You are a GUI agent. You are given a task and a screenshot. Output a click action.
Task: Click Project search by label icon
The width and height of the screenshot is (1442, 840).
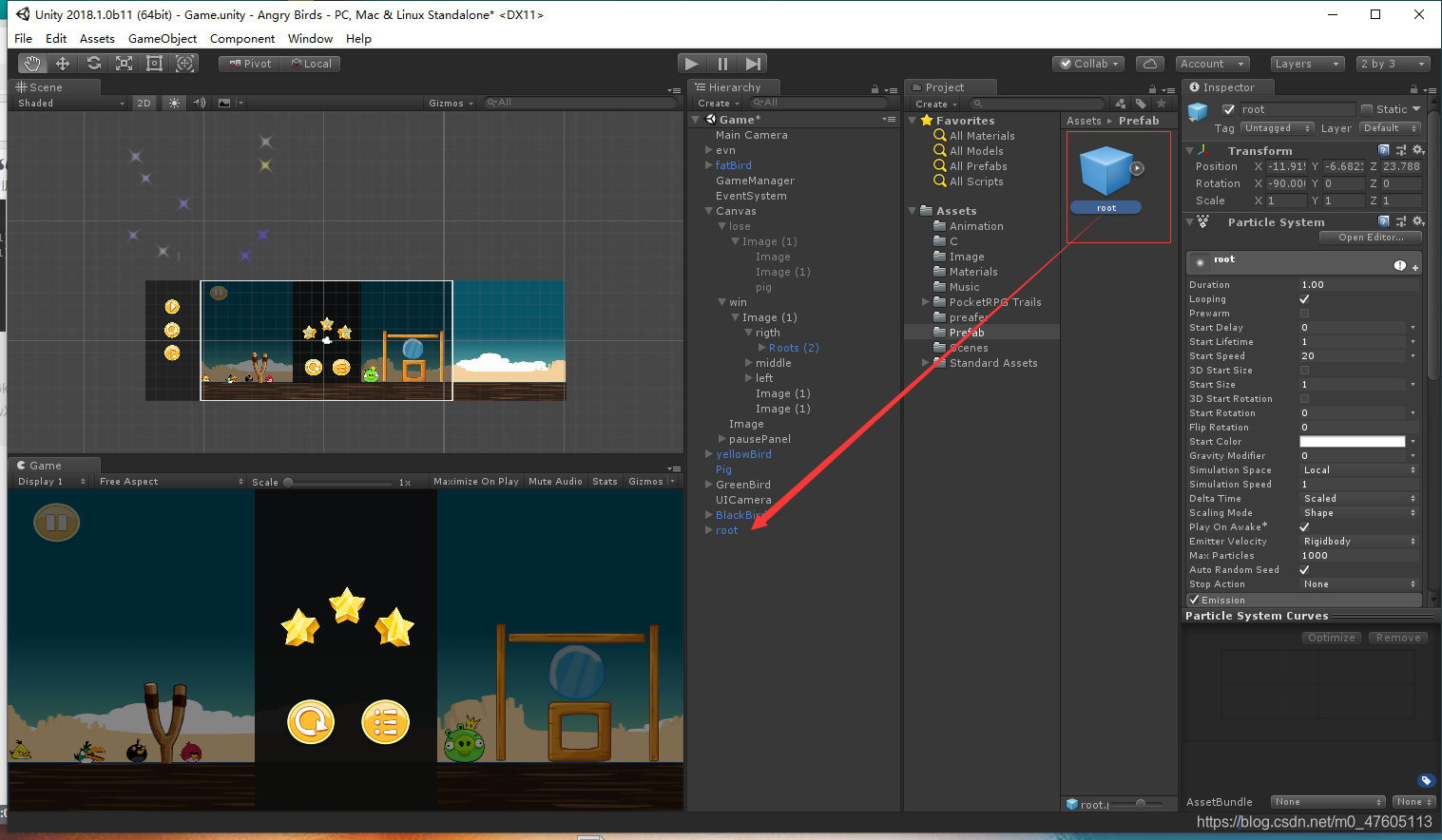click(1141, 104)
